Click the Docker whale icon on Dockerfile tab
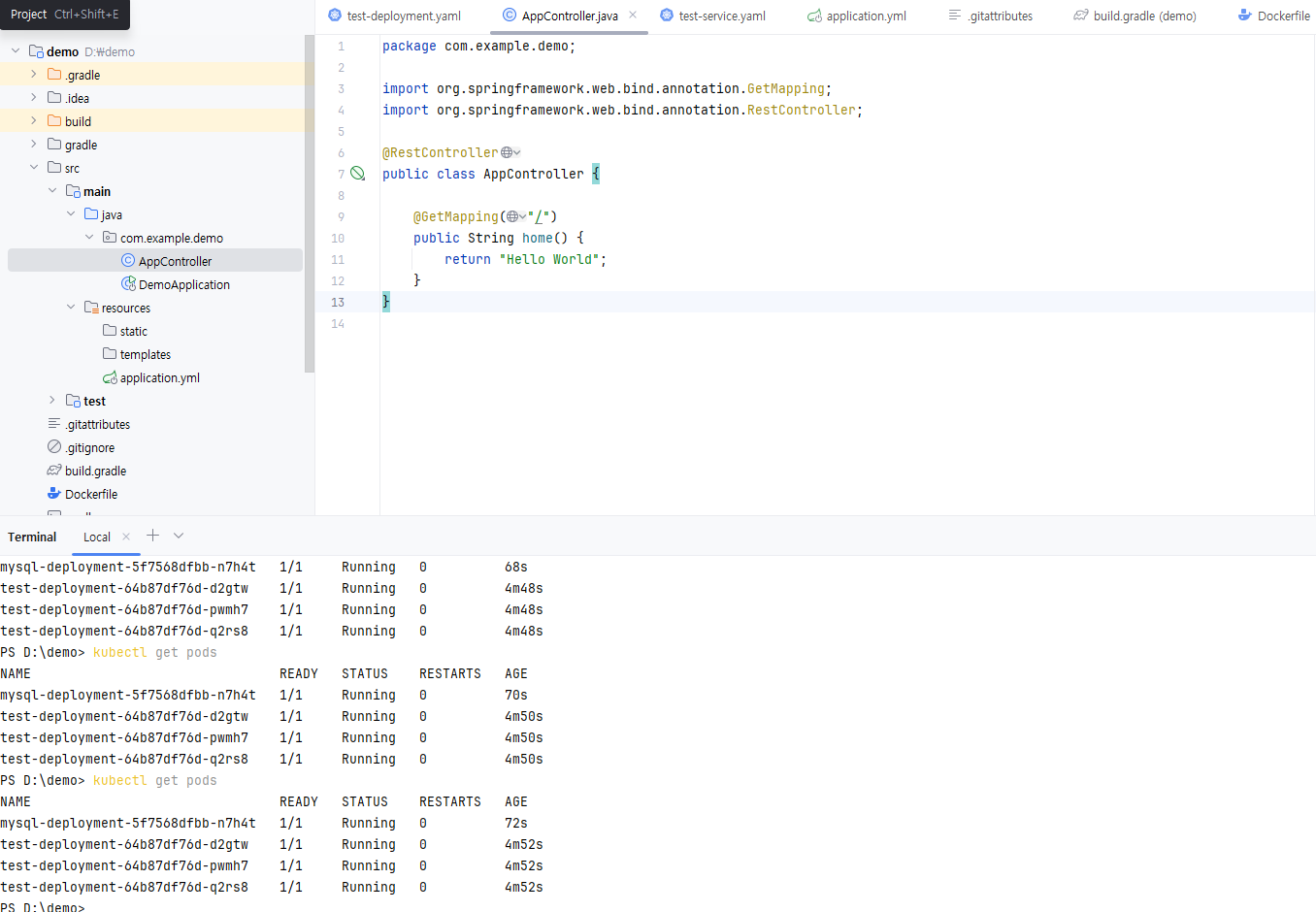Screen dimensions: 1316x912 (x=1245, y=15)
